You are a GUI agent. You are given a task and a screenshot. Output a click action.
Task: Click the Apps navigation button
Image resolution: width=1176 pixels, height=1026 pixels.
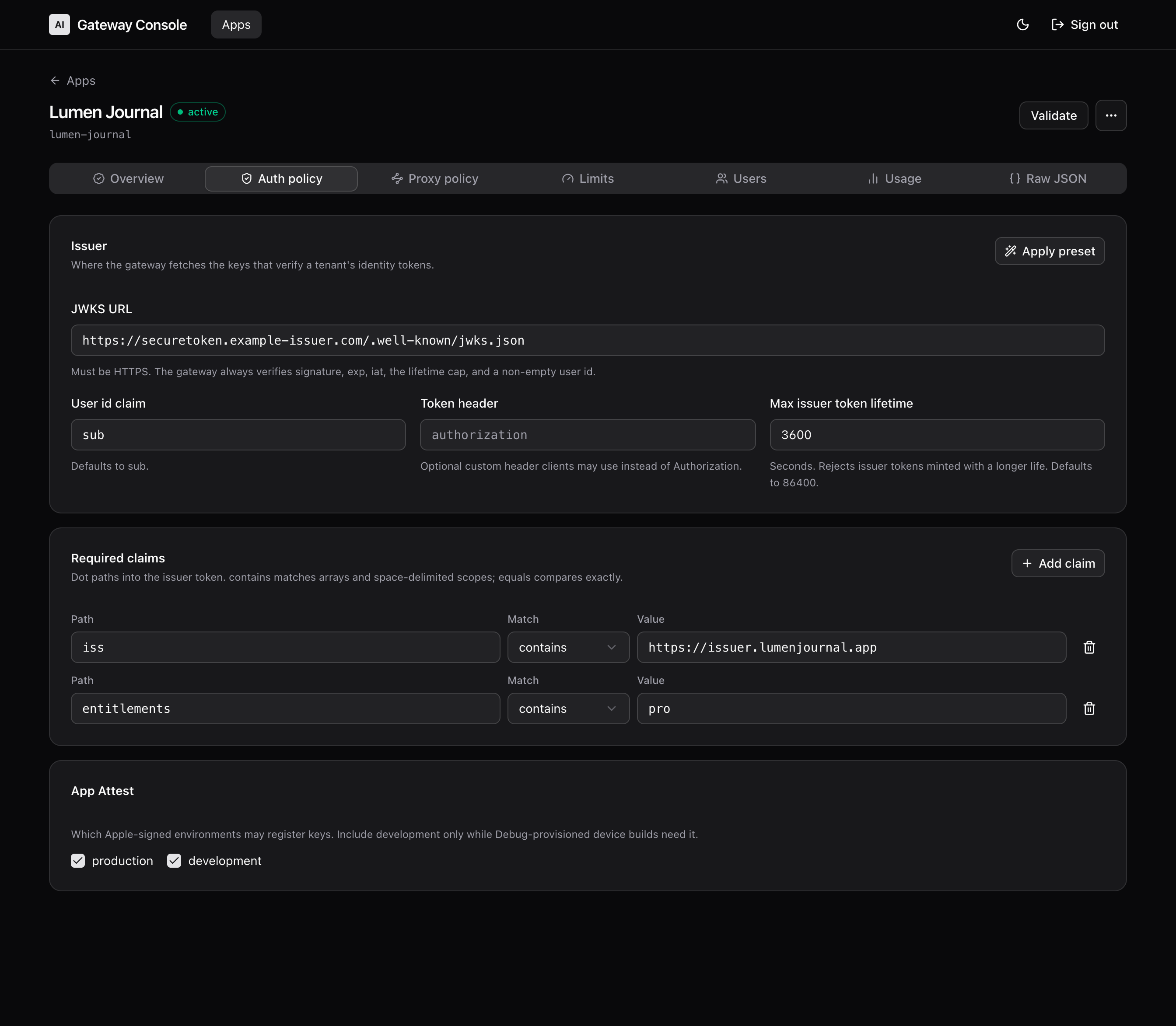236,24
